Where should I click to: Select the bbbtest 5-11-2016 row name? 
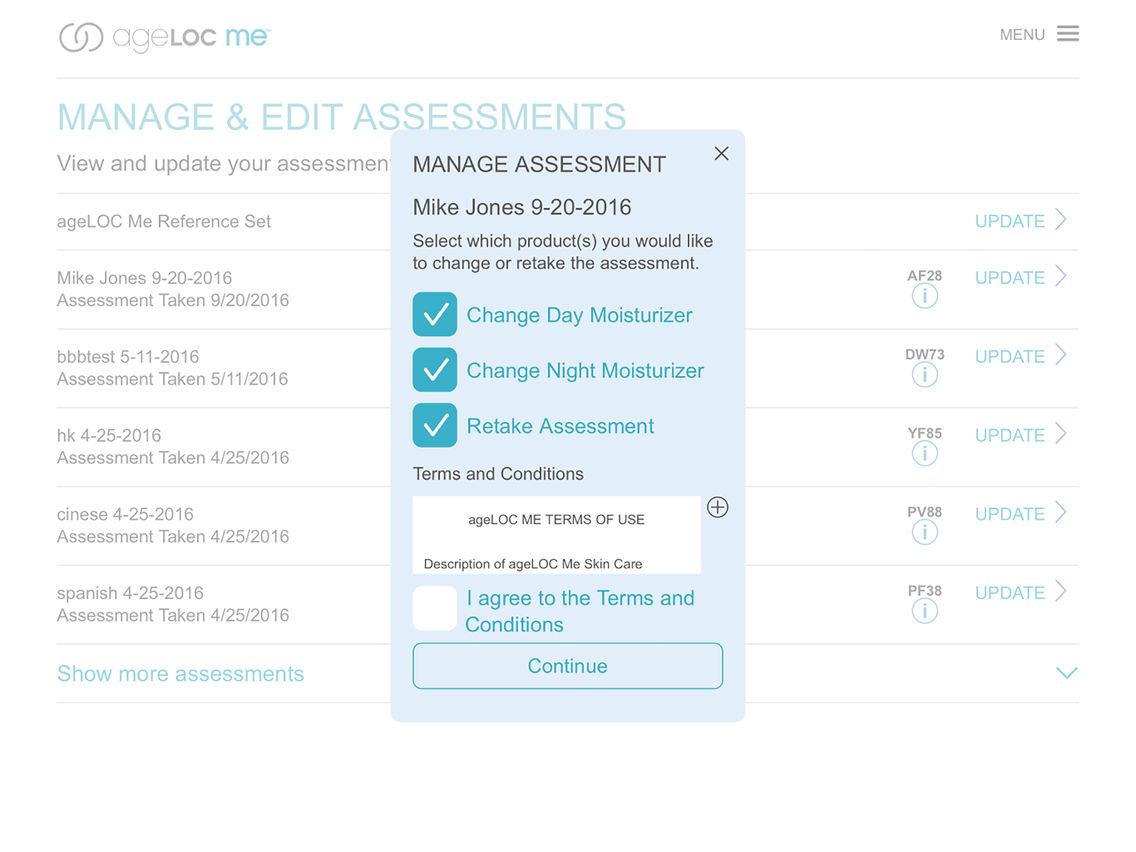pos(128,356)
